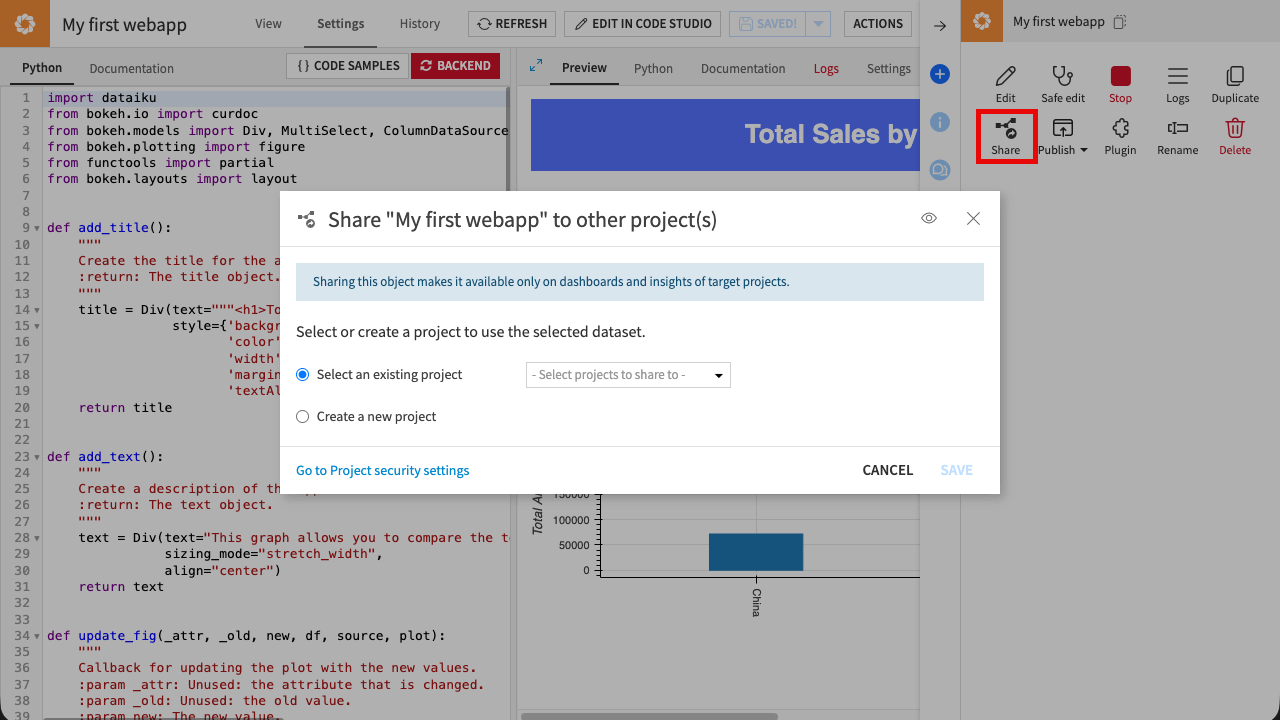The image size is (1280, 720).
Task: Open Documentation tab in editor pane
Action: coord(131,68)
